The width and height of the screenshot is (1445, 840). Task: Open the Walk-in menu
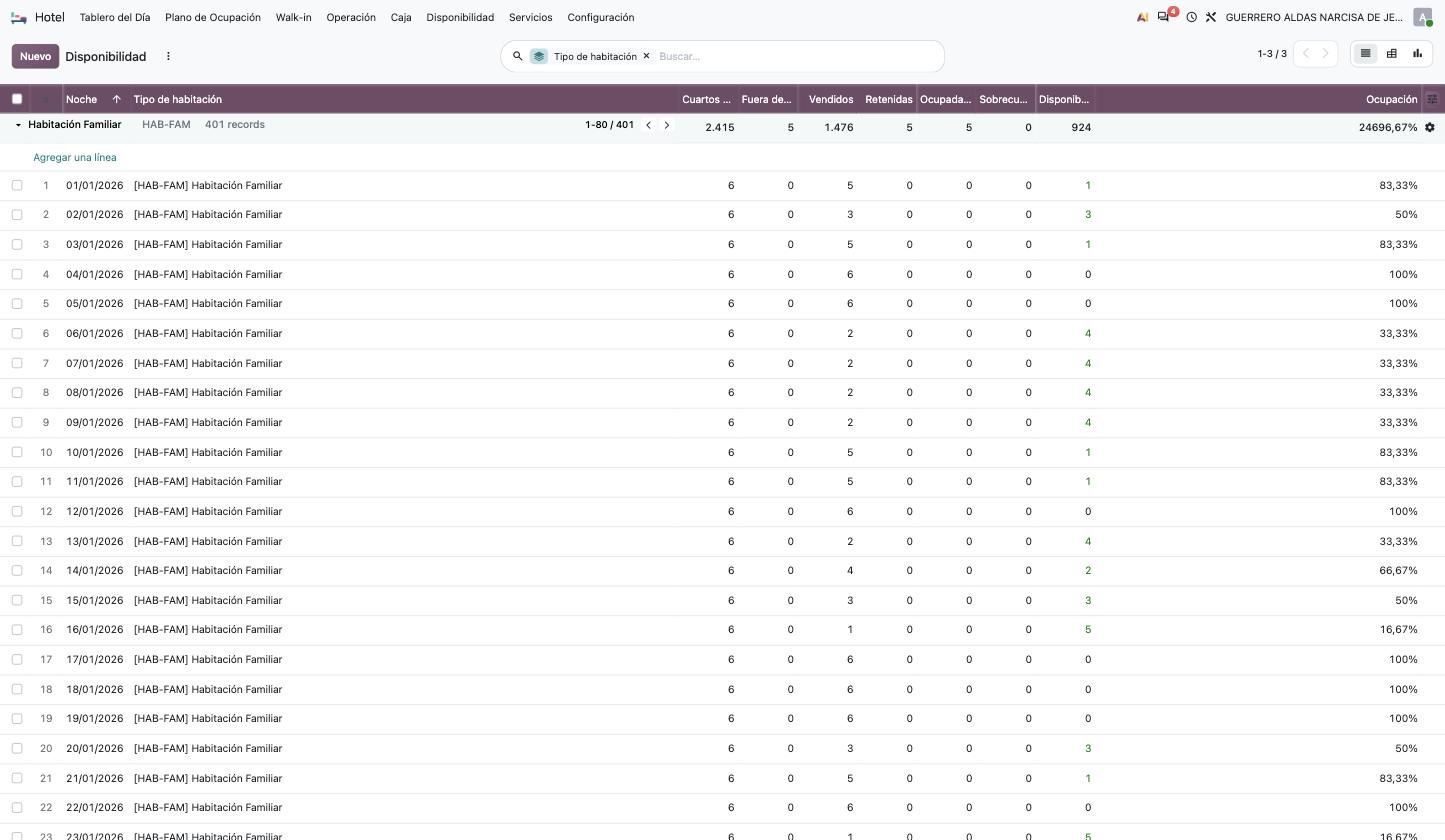[294, 17]
